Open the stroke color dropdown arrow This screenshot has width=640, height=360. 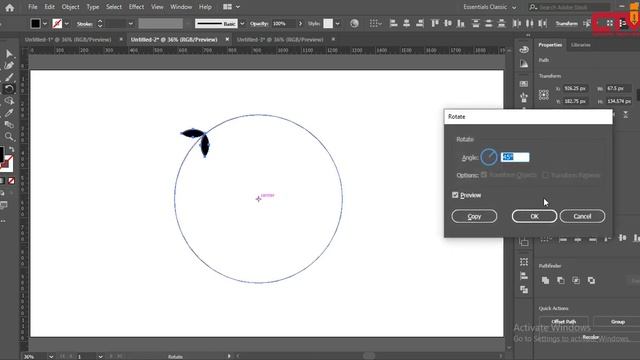pyautogui.click(x=67, y=24)
